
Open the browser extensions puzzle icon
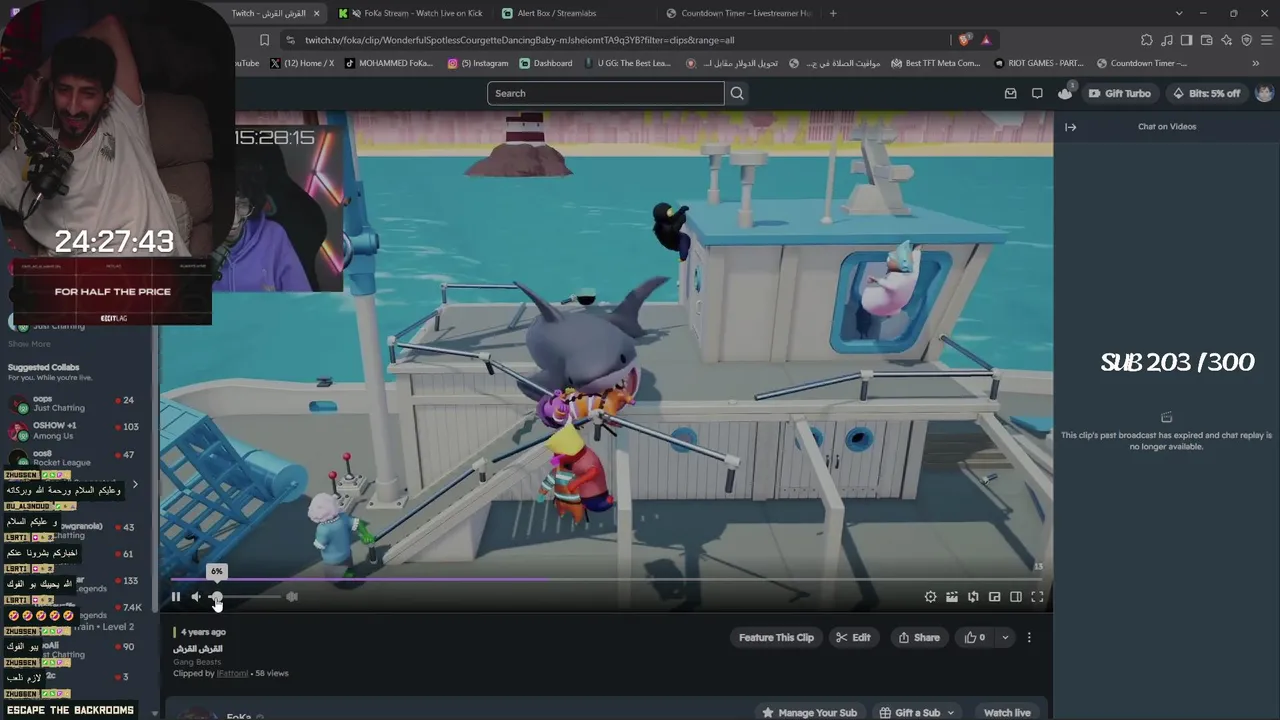[x=1146, y=40]
